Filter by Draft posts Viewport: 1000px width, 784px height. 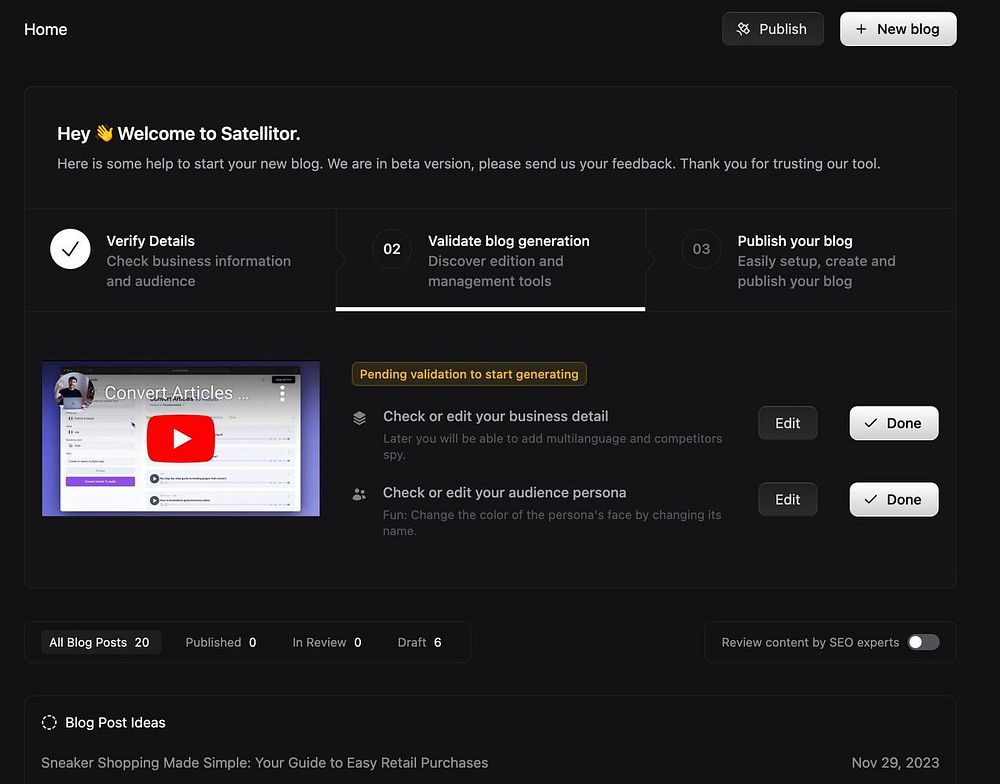click(x=419, y=642)
